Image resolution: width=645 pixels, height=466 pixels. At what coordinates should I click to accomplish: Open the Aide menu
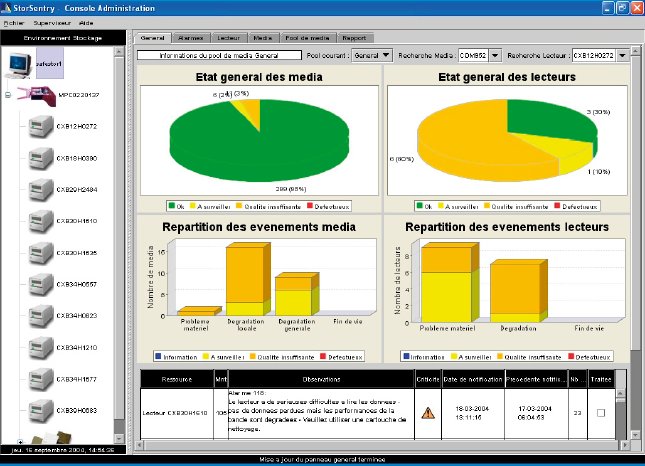click(x=86, y=23)
